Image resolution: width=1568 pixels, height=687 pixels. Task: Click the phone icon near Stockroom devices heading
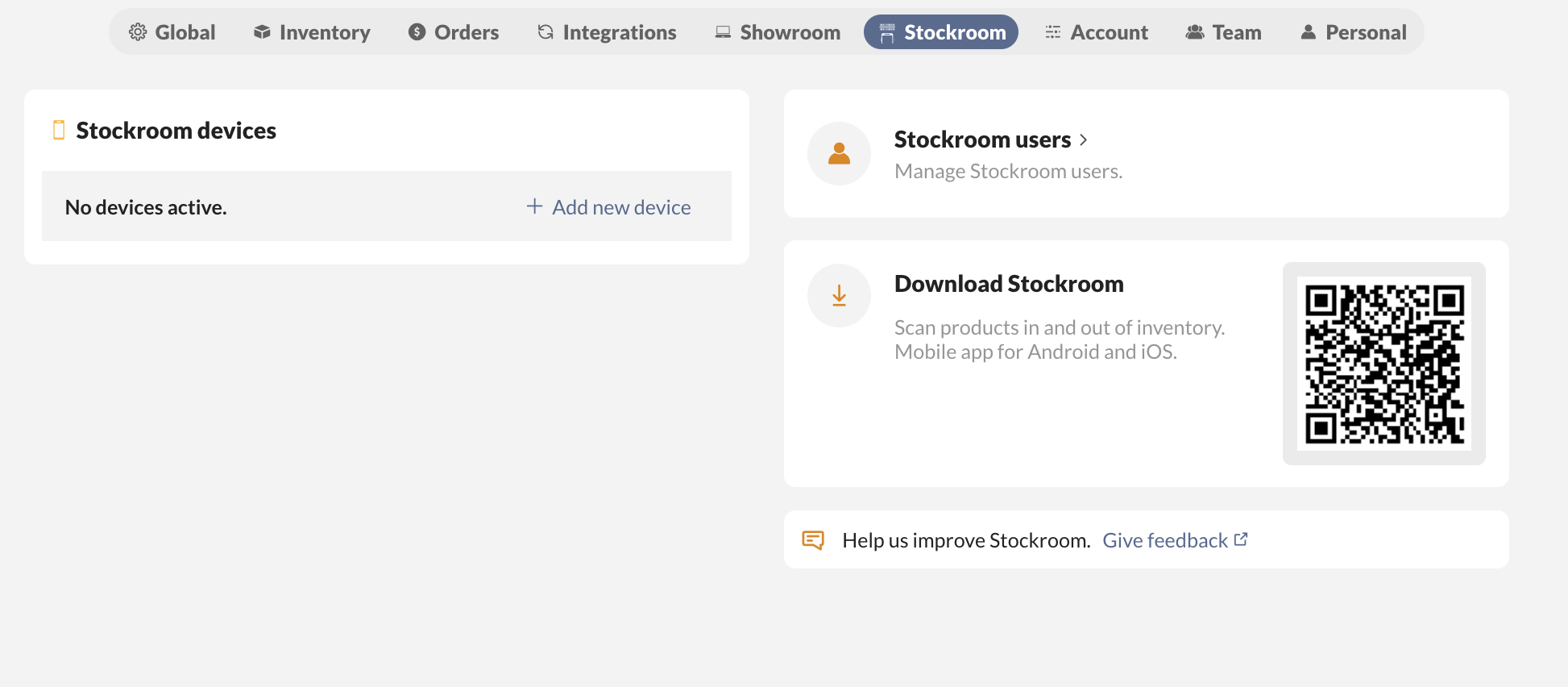[x=59, y=129]
